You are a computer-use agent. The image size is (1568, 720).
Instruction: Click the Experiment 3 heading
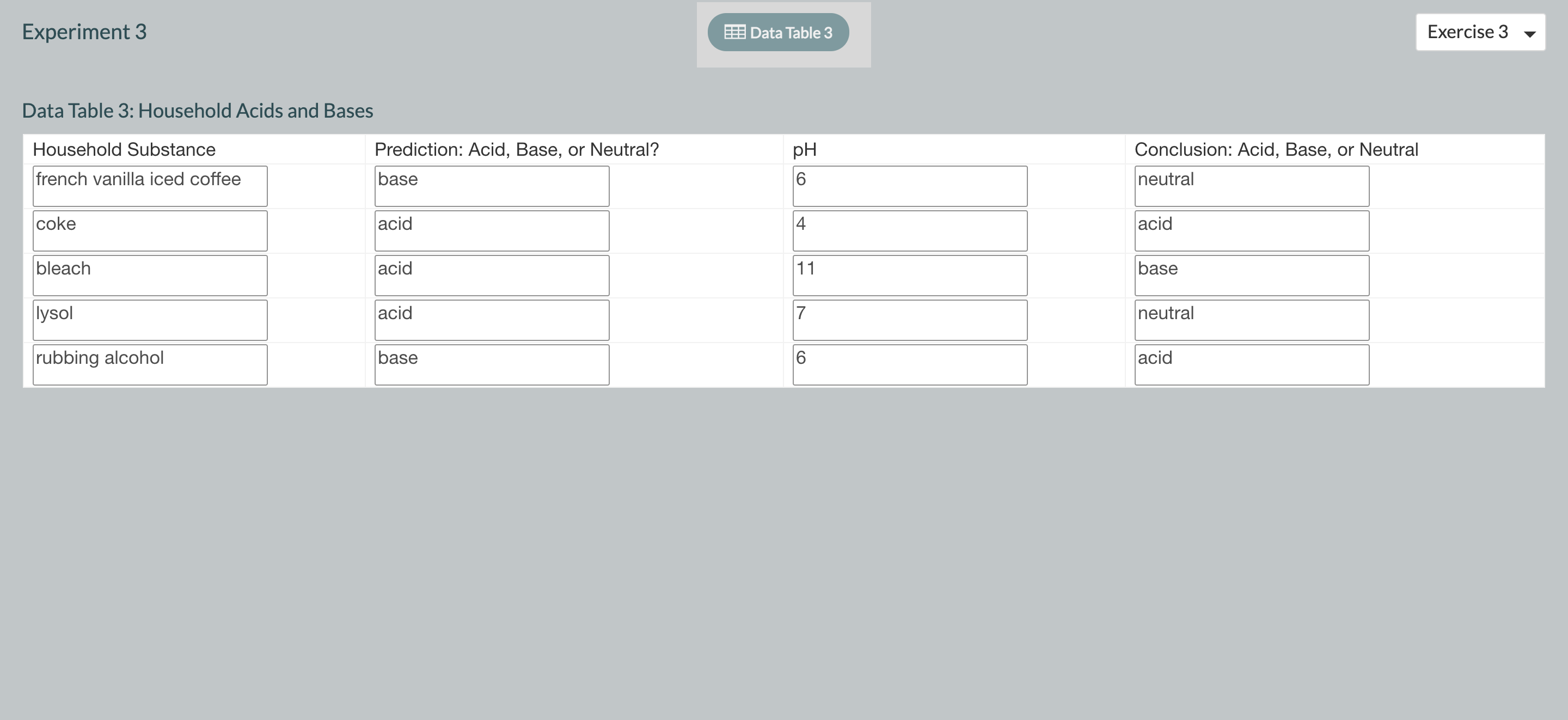click(84, 32)
